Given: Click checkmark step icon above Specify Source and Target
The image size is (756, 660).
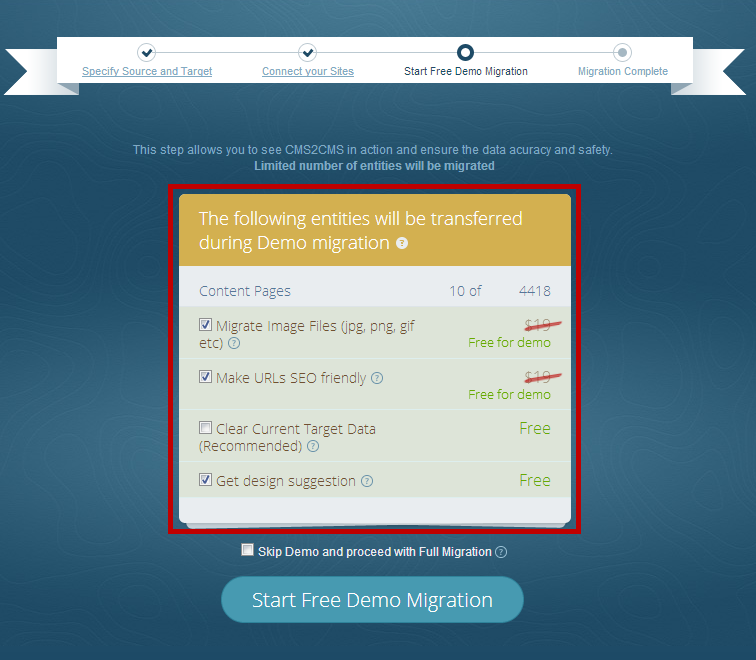Looking at the screenshot, I should point(147,52).
